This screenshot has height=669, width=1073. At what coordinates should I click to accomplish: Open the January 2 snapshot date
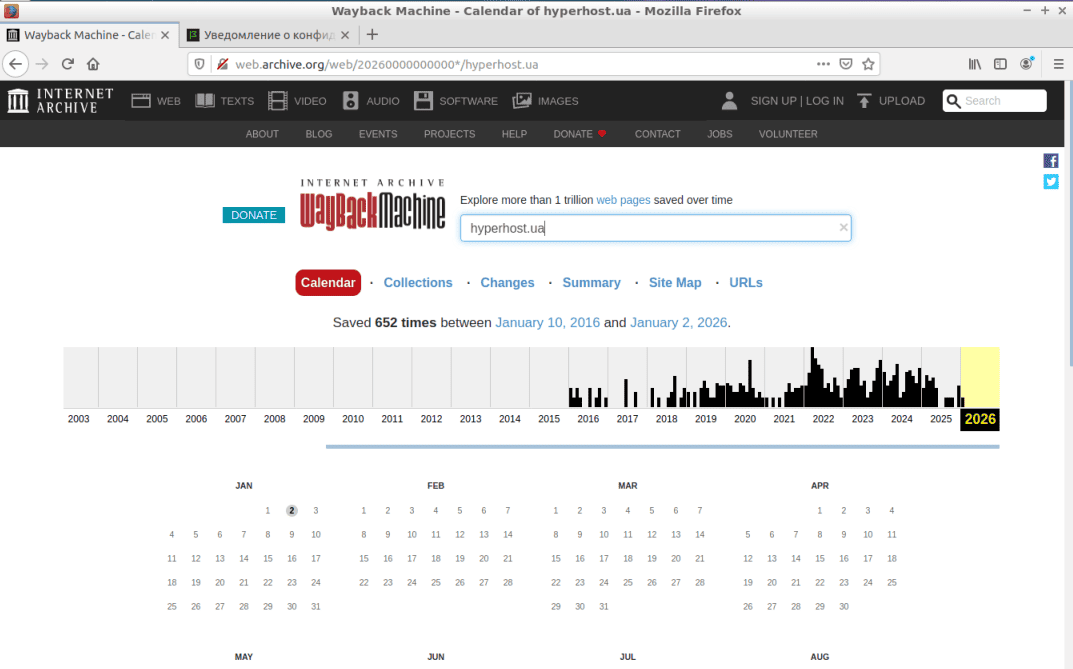pos(292,510)
